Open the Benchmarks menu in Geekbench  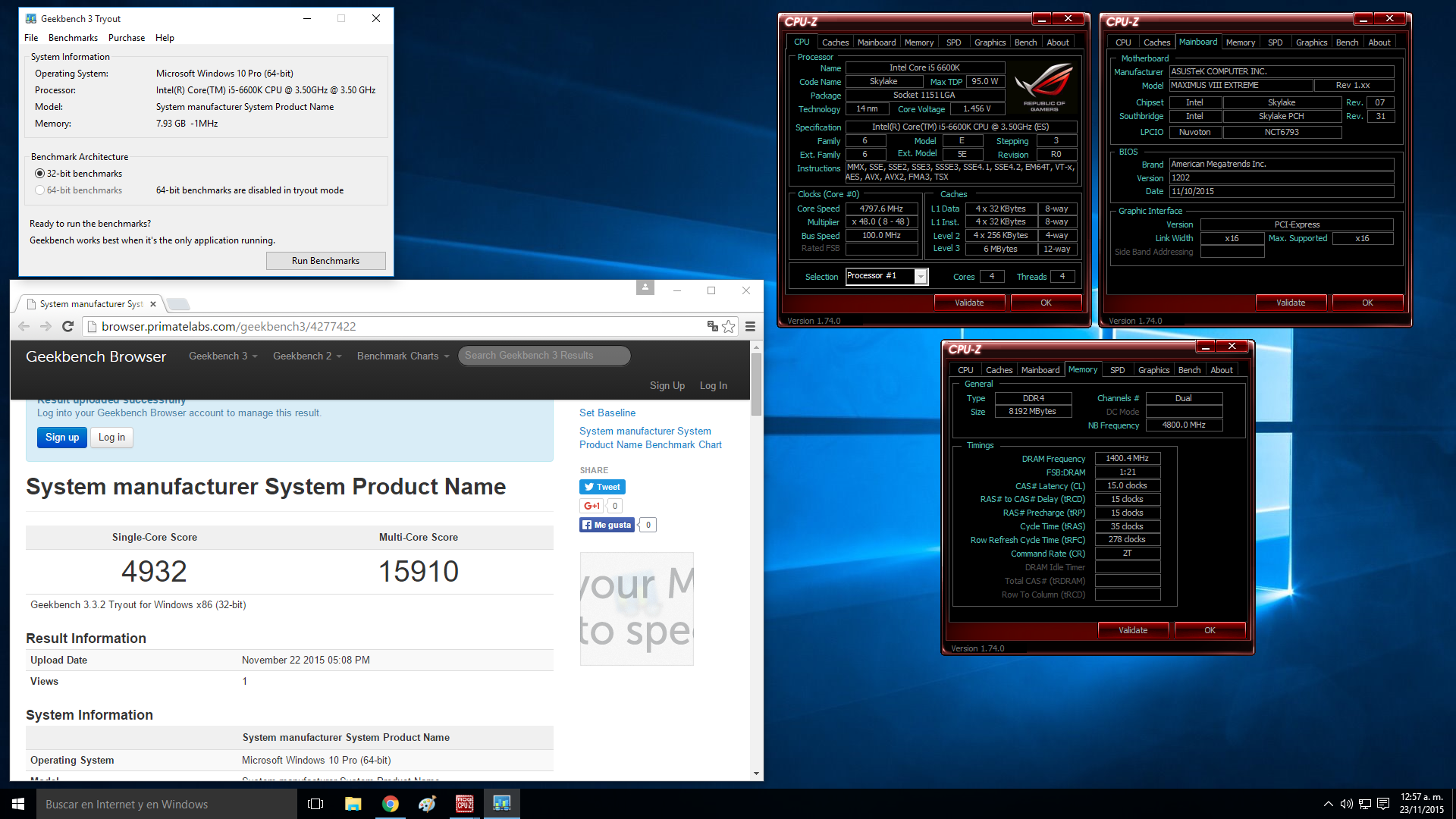click(73, 38)
